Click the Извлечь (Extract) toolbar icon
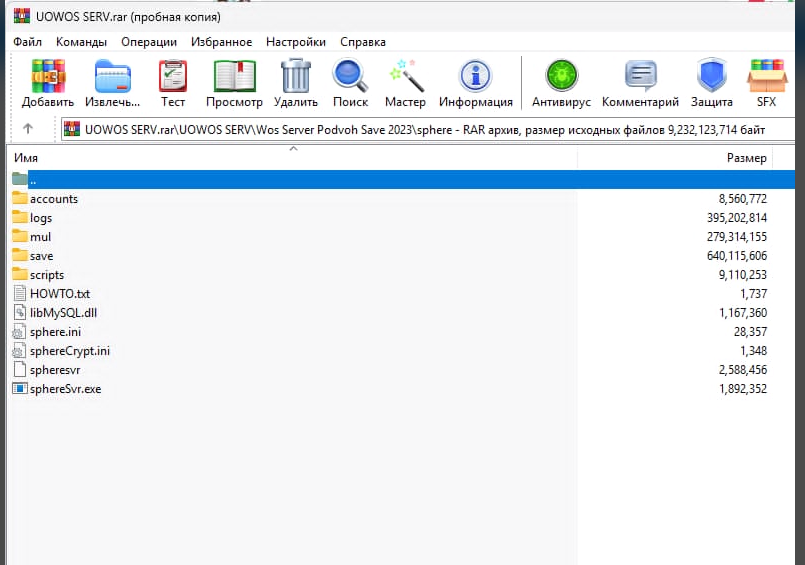This screenshot has height=565, width=805. (112, 76)
